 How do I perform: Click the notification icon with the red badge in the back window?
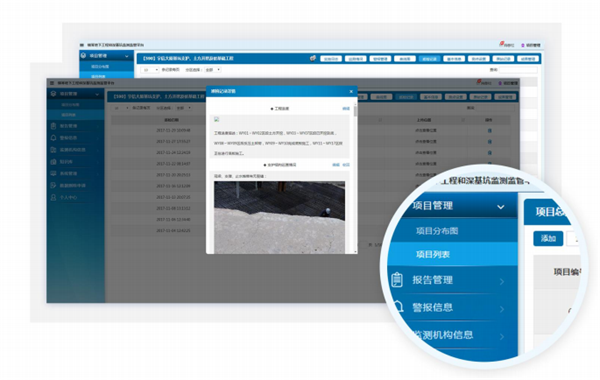point(502,44)
